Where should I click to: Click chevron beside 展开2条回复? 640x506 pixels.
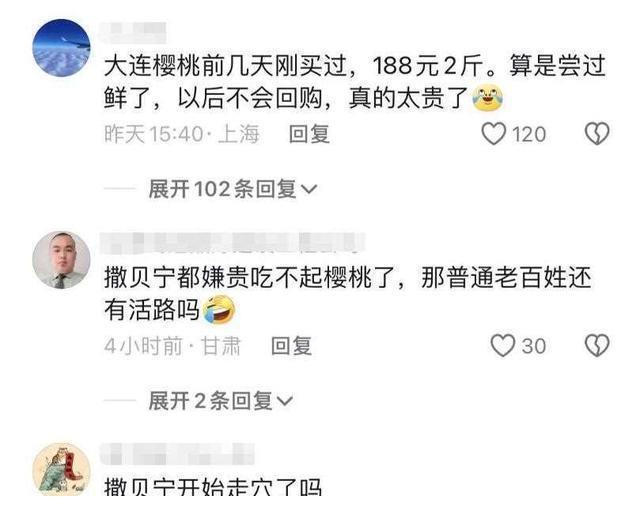(285, 401)
